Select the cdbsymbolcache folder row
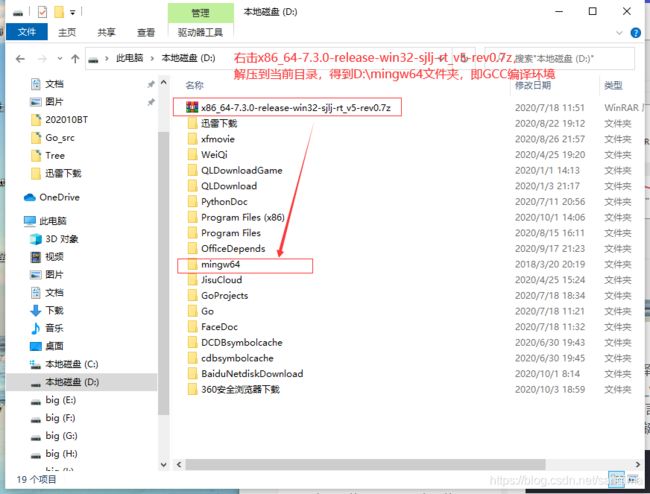Image resolution: width=650 pixels, height=494 pixels. click(408, 358)
